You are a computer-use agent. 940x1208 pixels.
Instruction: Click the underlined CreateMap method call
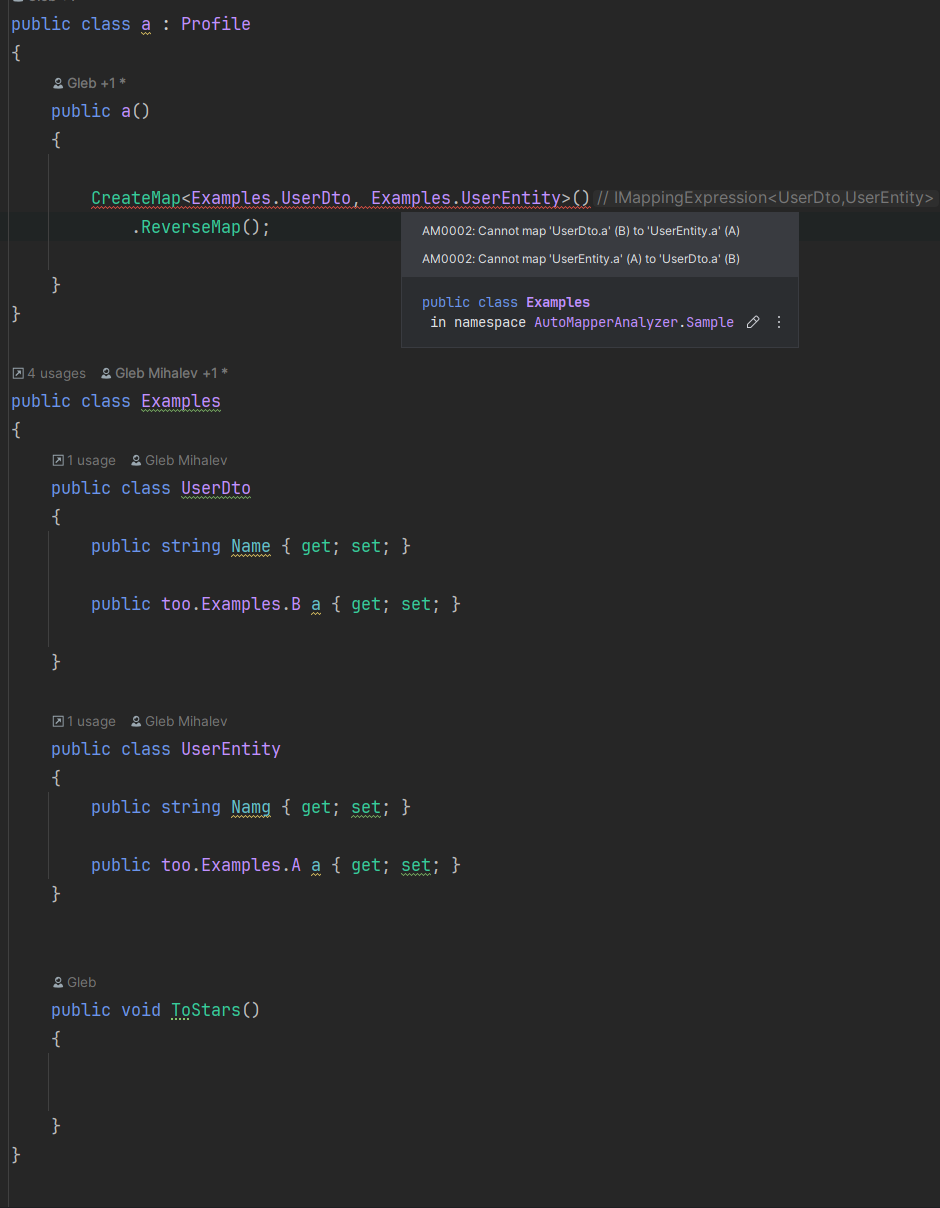tap(137, 198)
